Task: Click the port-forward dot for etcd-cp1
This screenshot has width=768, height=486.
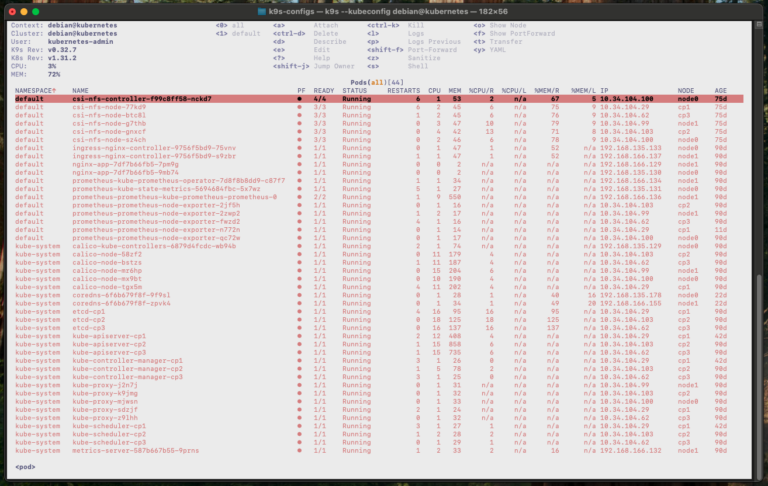Action: tap(300, 310)
